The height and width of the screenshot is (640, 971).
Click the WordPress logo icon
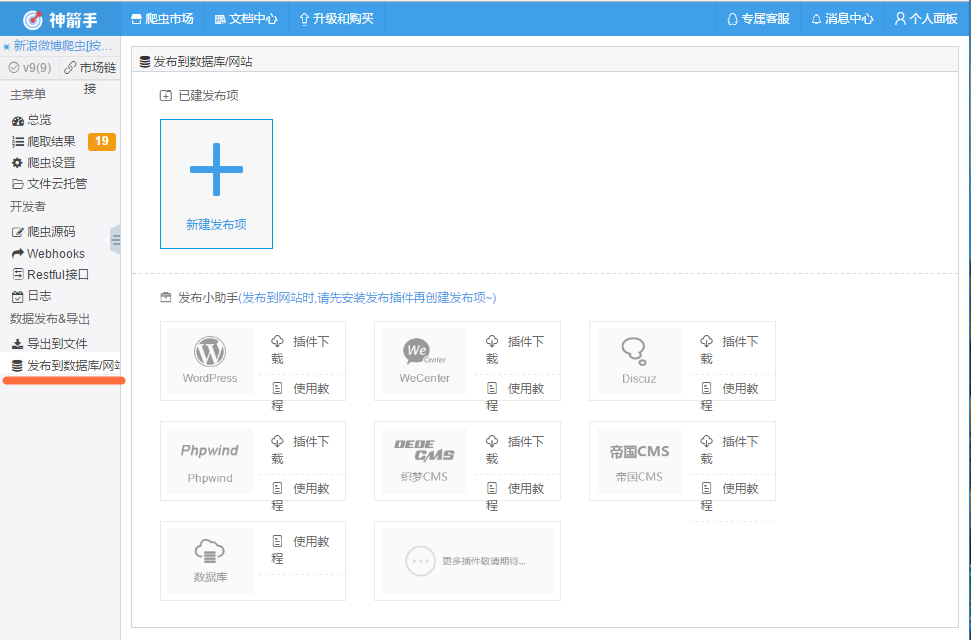(x=210, y=352)
